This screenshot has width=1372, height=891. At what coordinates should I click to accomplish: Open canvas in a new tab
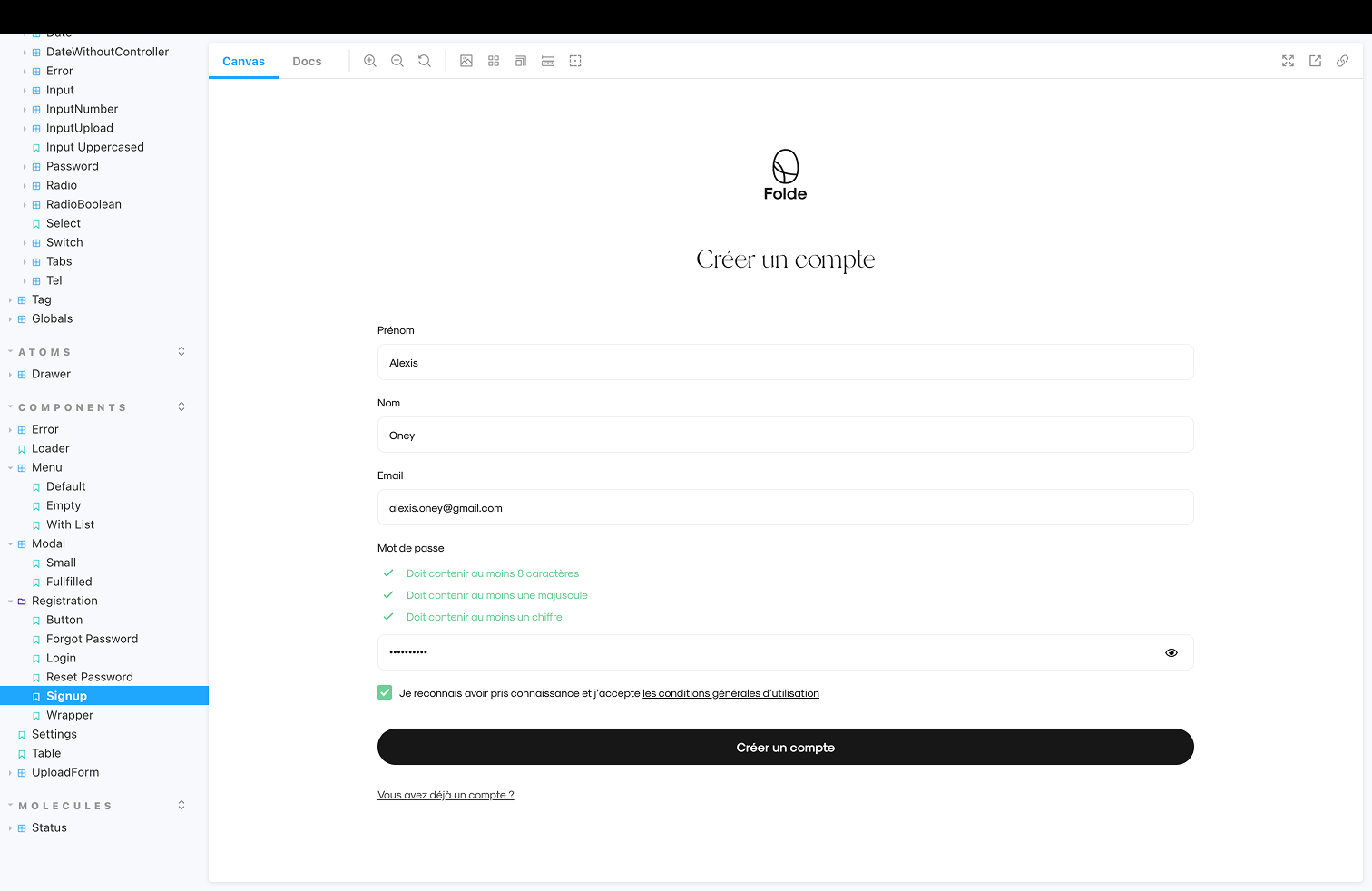point(1315,61)
